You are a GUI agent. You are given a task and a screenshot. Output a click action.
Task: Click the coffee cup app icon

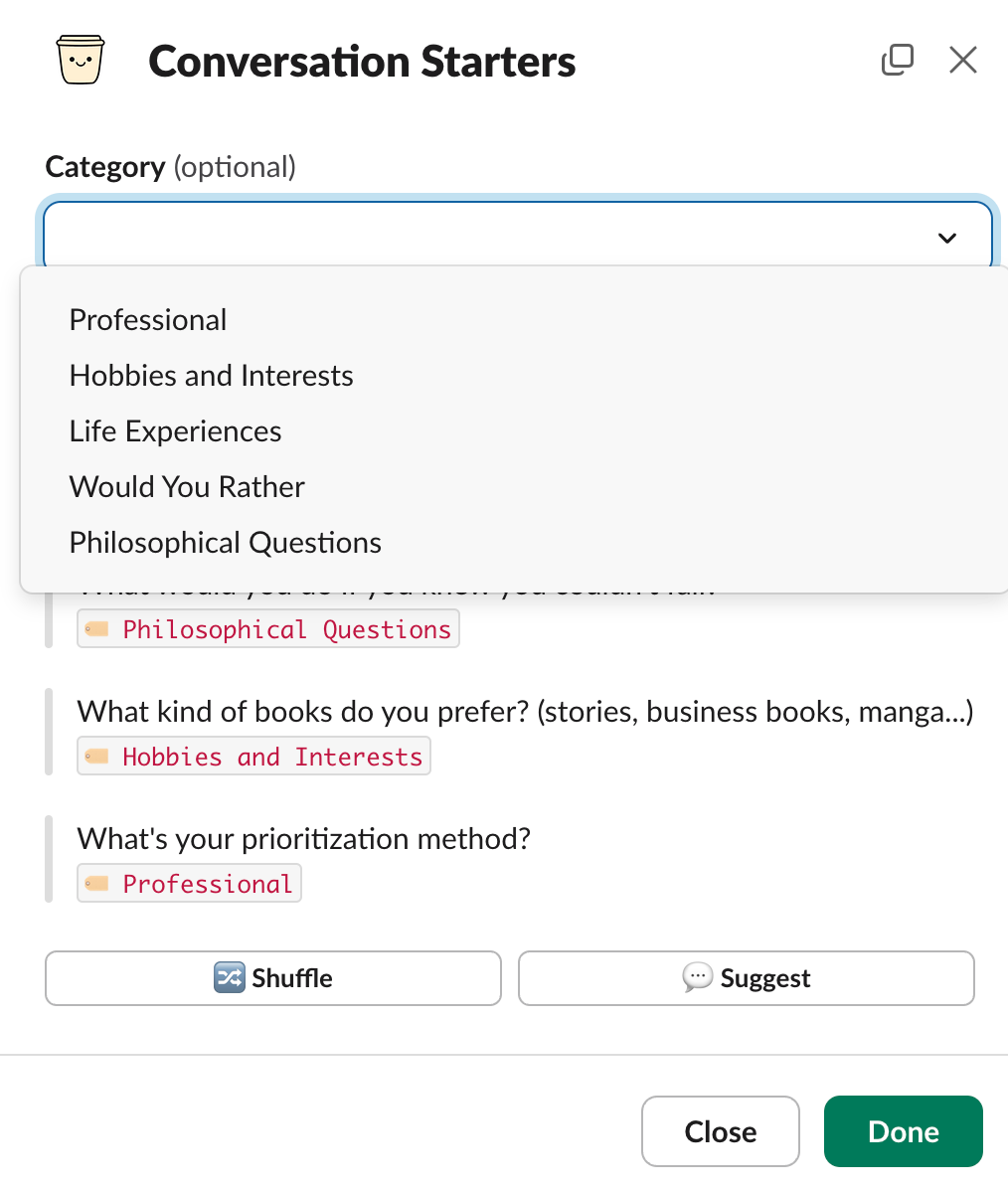[x=81, y=61]
